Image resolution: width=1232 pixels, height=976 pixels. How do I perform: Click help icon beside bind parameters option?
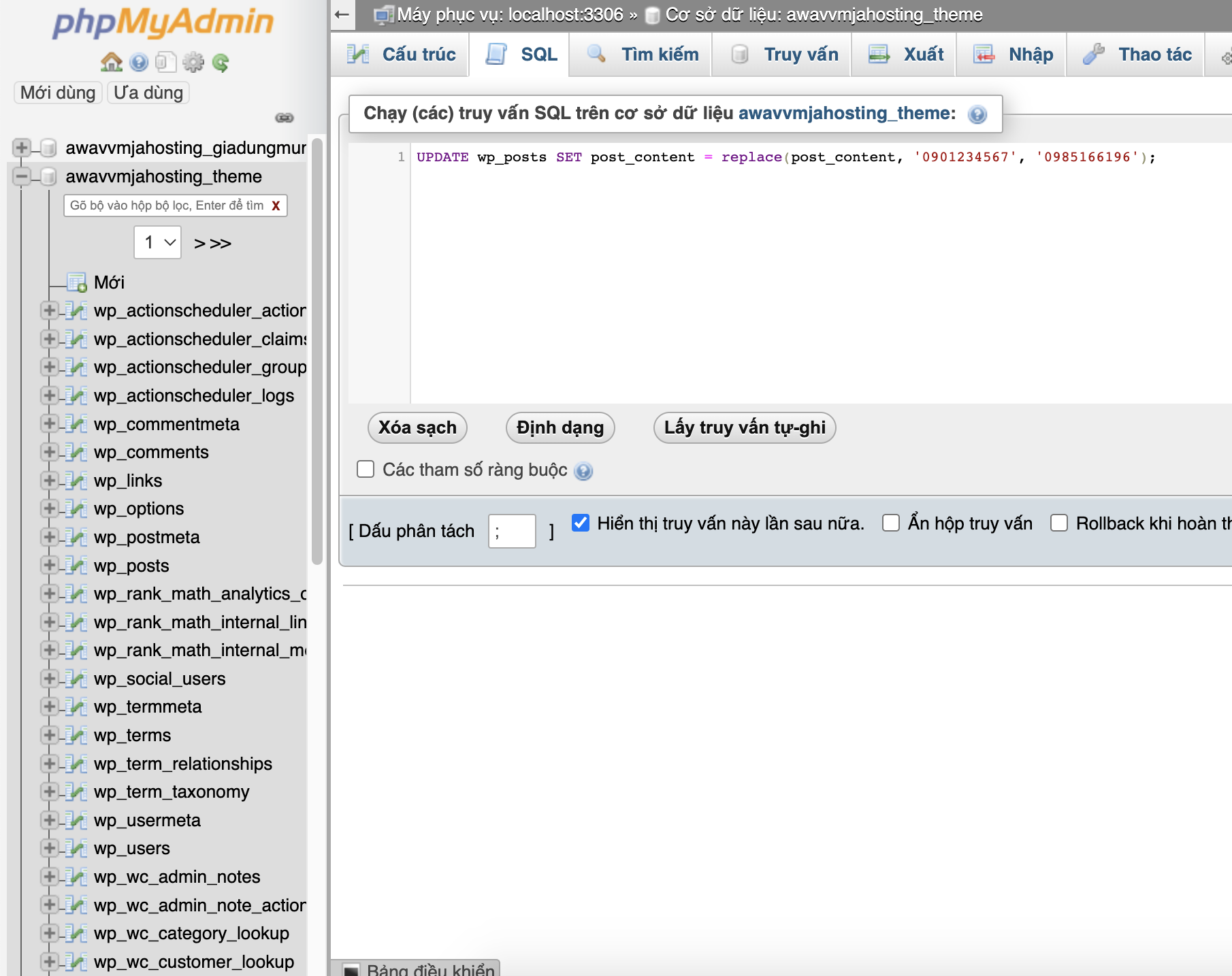pyautogui.click(x=583, y=471)
